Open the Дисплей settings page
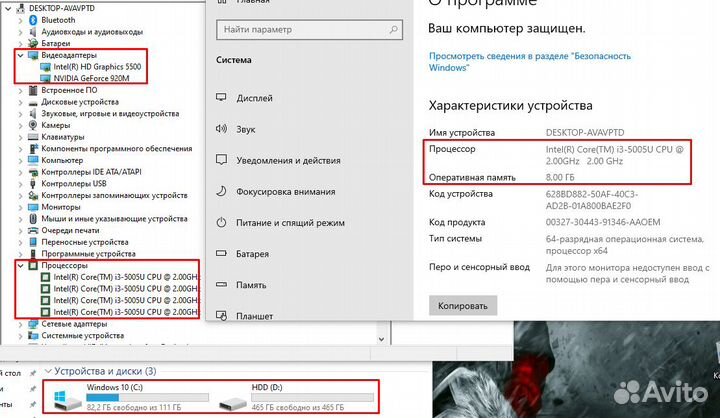The image size is (720, 418). tap(254, 98)
